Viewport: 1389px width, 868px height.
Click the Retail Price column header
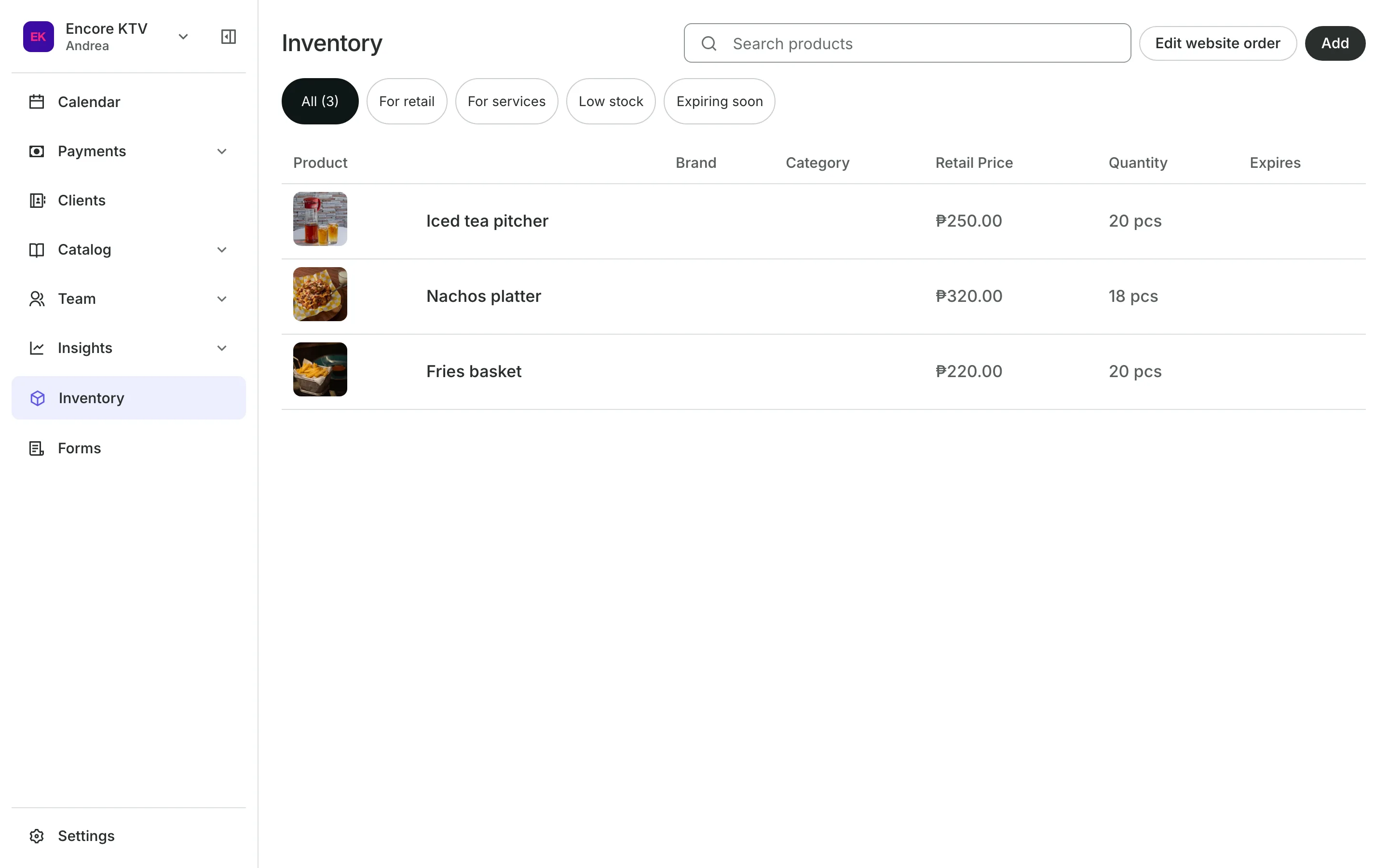coord(974,163)
